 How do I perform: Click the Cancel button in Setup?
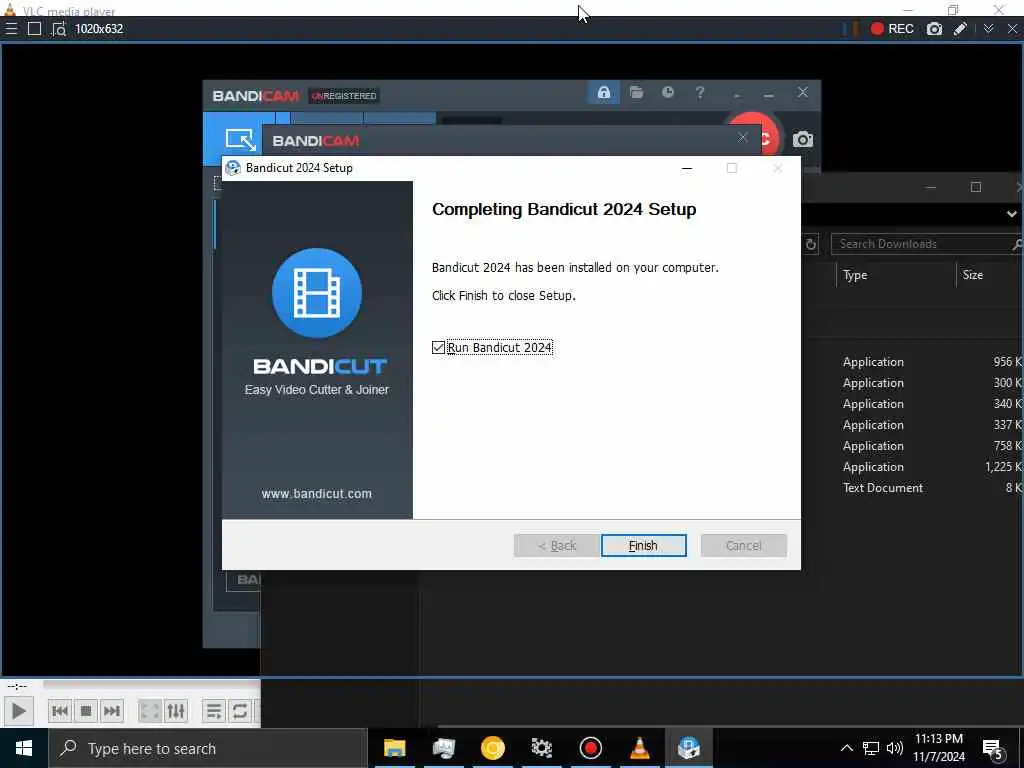(743, 545)
